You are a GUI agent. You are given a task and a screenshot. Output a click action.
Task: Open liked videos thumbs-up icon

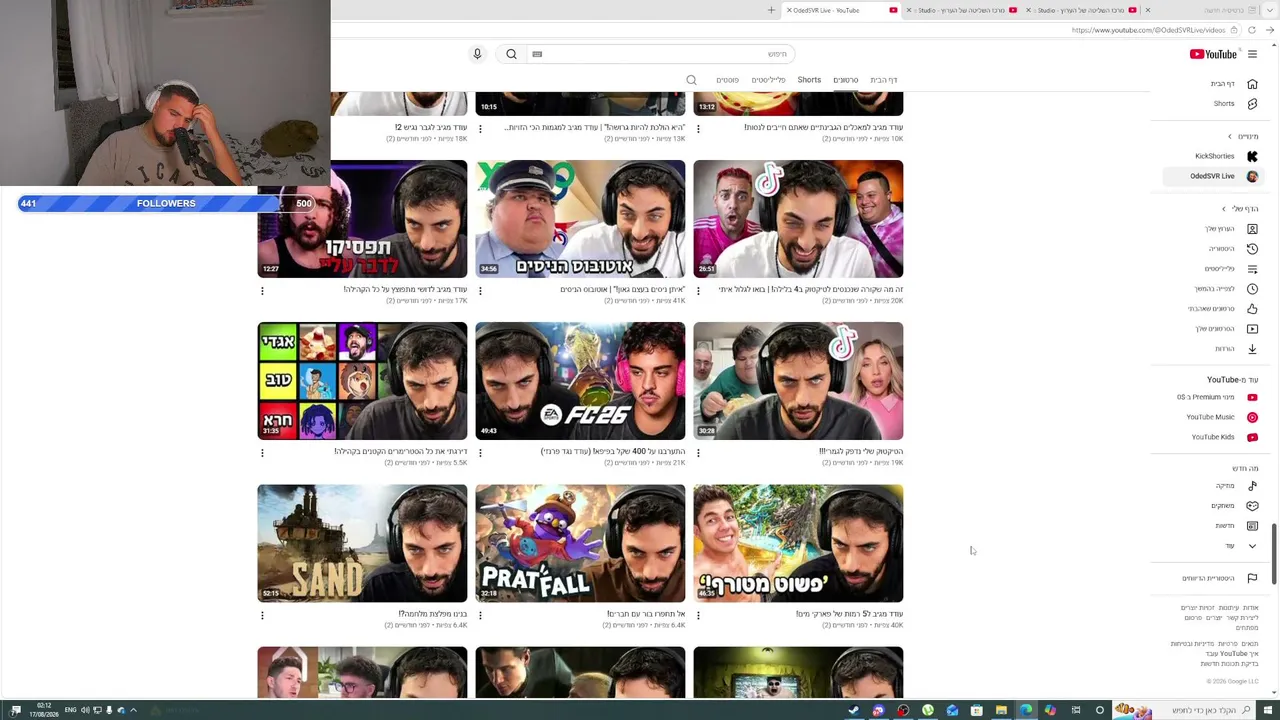[x=1252, y=309]
